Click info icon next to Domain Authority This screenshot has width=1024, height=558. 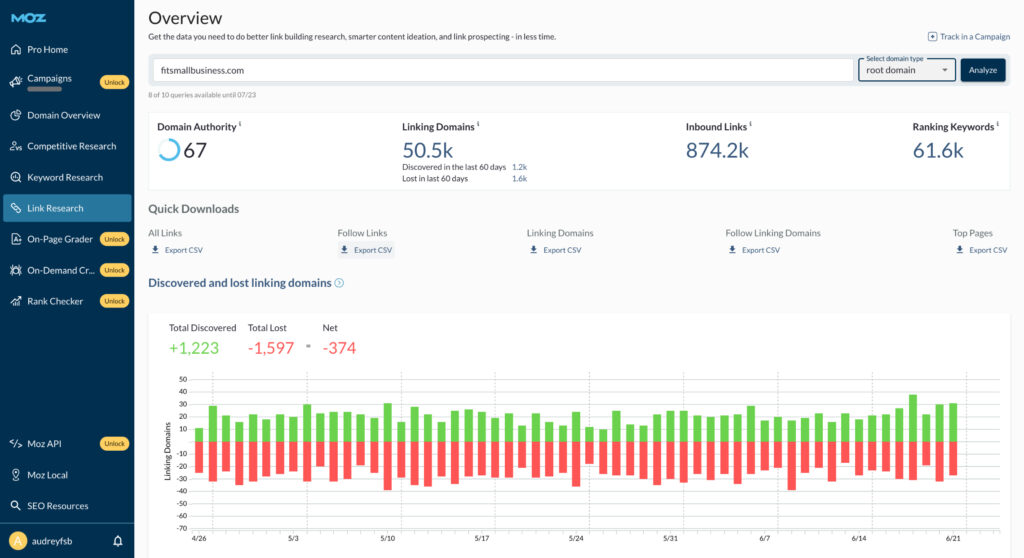[x=240, y=123]
